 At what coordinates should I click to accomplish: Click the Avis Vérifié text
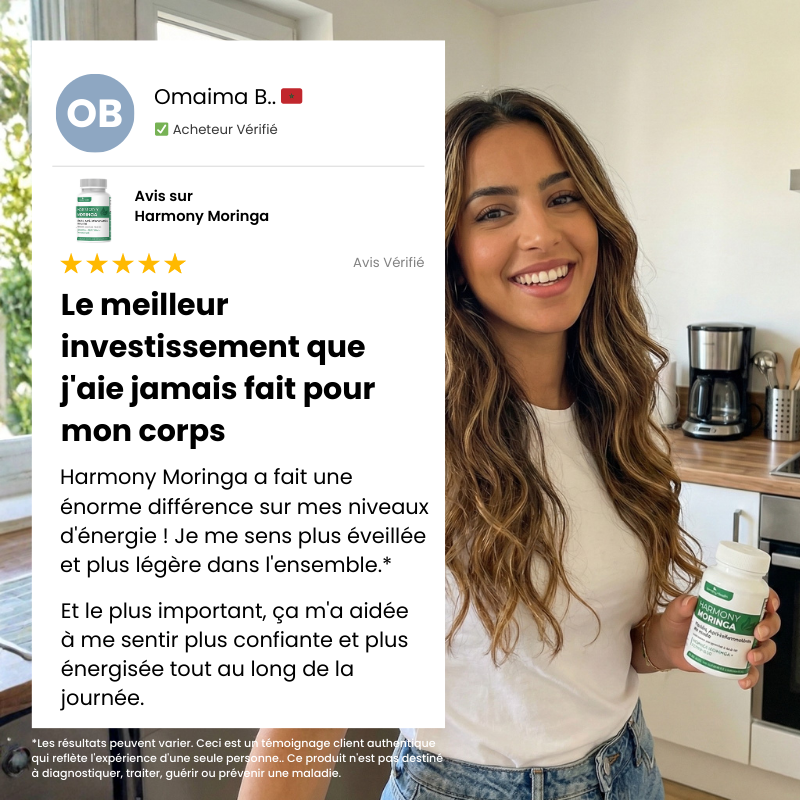click(388, 262)
